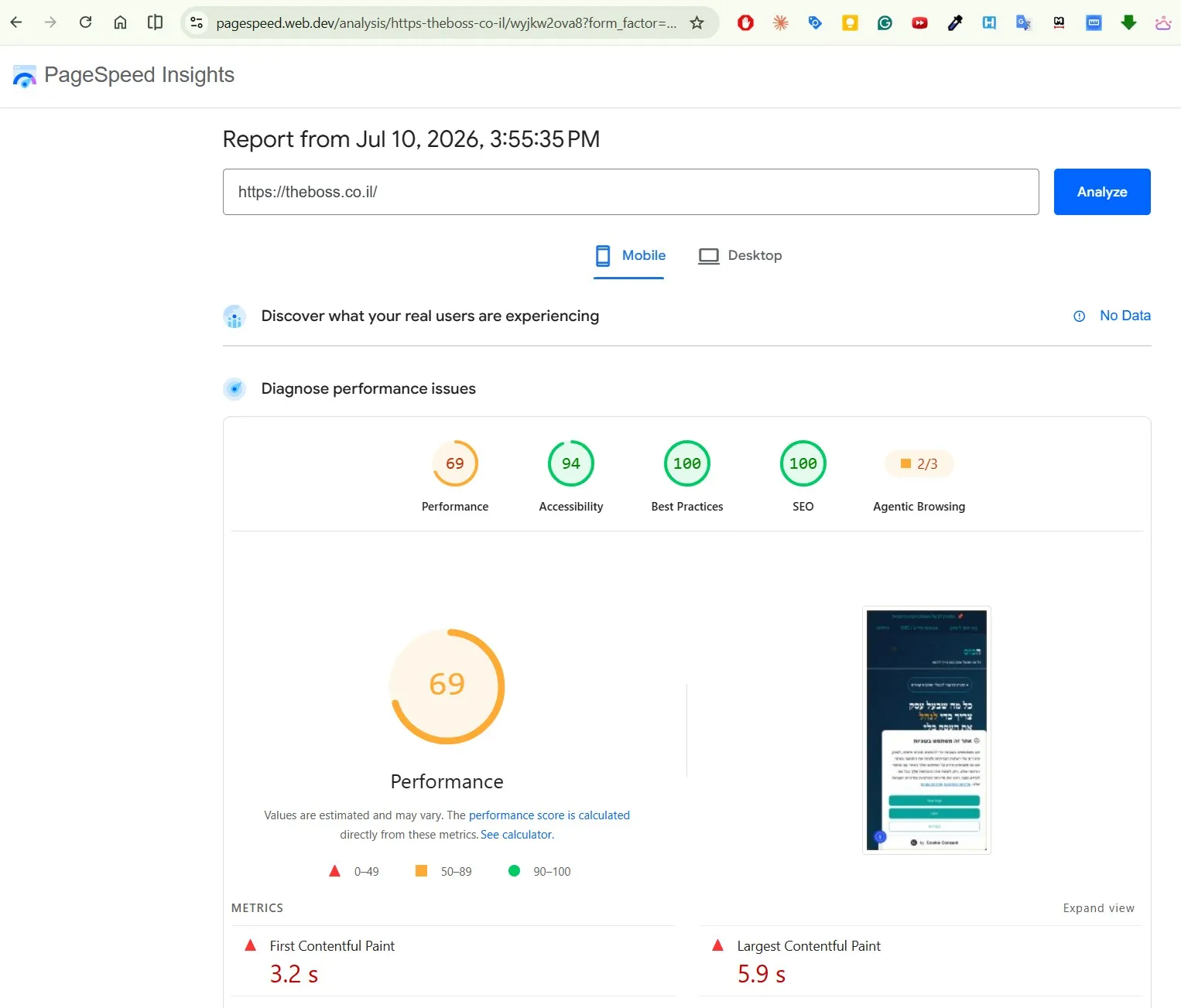Click the browser forward arrow

coord(50,22)
